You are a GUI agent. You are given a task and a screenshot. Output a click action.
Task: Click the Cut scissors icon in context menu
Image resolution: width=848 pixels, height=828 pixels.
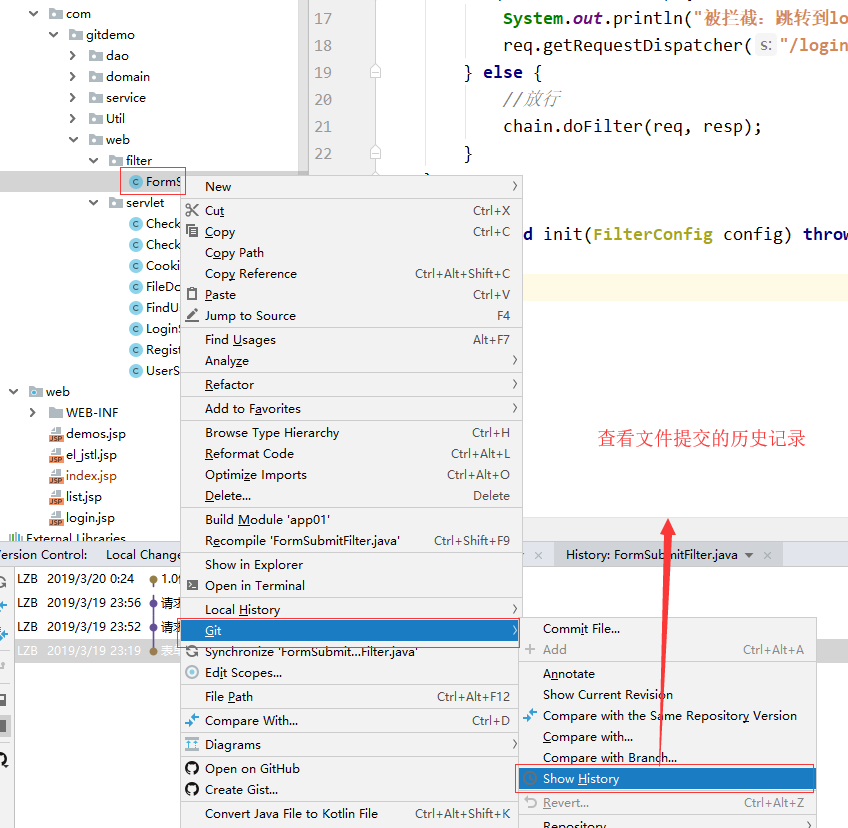click(193, 210)
